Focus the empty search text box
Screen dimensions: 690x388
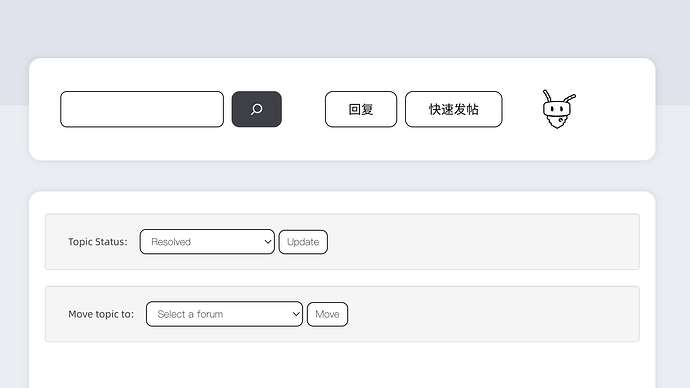tap(142, 109)
